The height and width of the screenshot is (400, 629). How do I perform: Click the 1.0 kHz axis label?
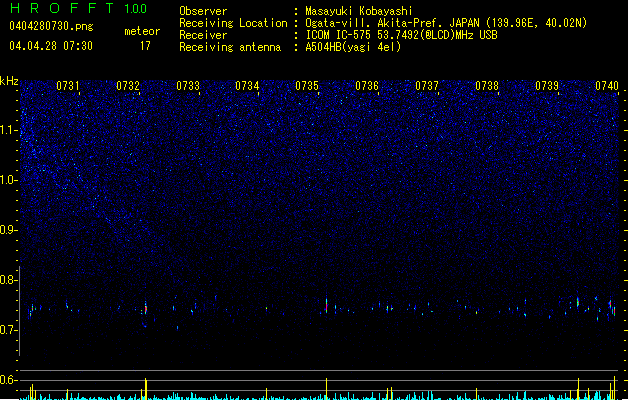click(x=9, y=180)
